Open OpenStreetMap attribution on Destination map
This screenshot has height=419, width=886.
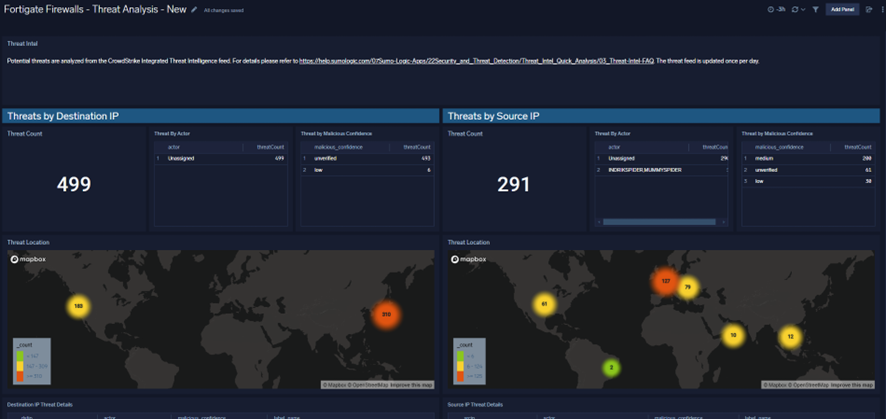click(x=370, y=385)
